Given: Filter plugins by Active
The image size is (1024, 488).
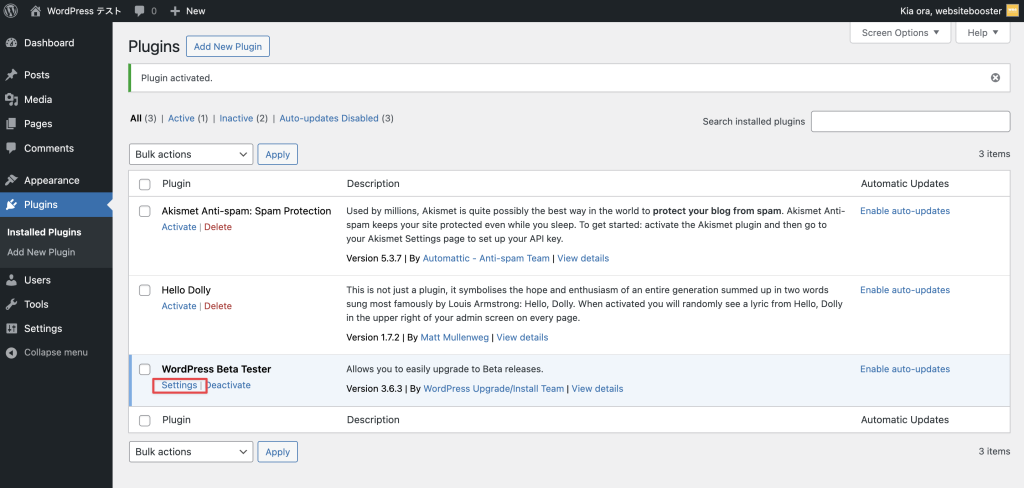Looking at the screenshot, I should pos(181,118).
